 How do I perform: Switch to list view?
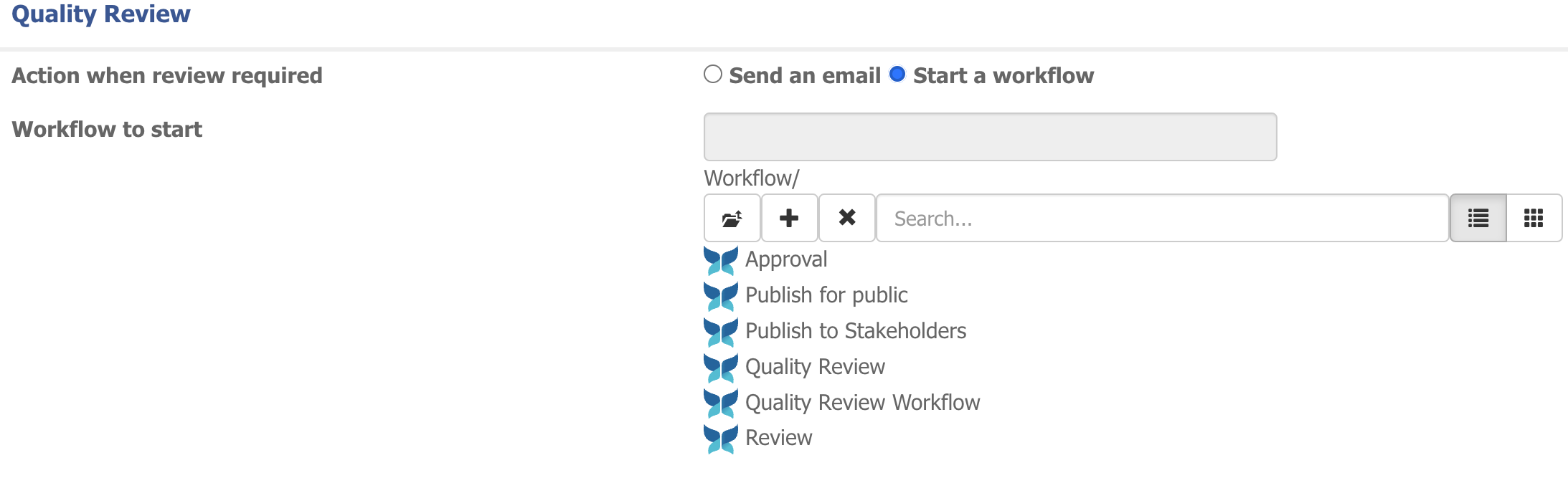click(1478, 218)
